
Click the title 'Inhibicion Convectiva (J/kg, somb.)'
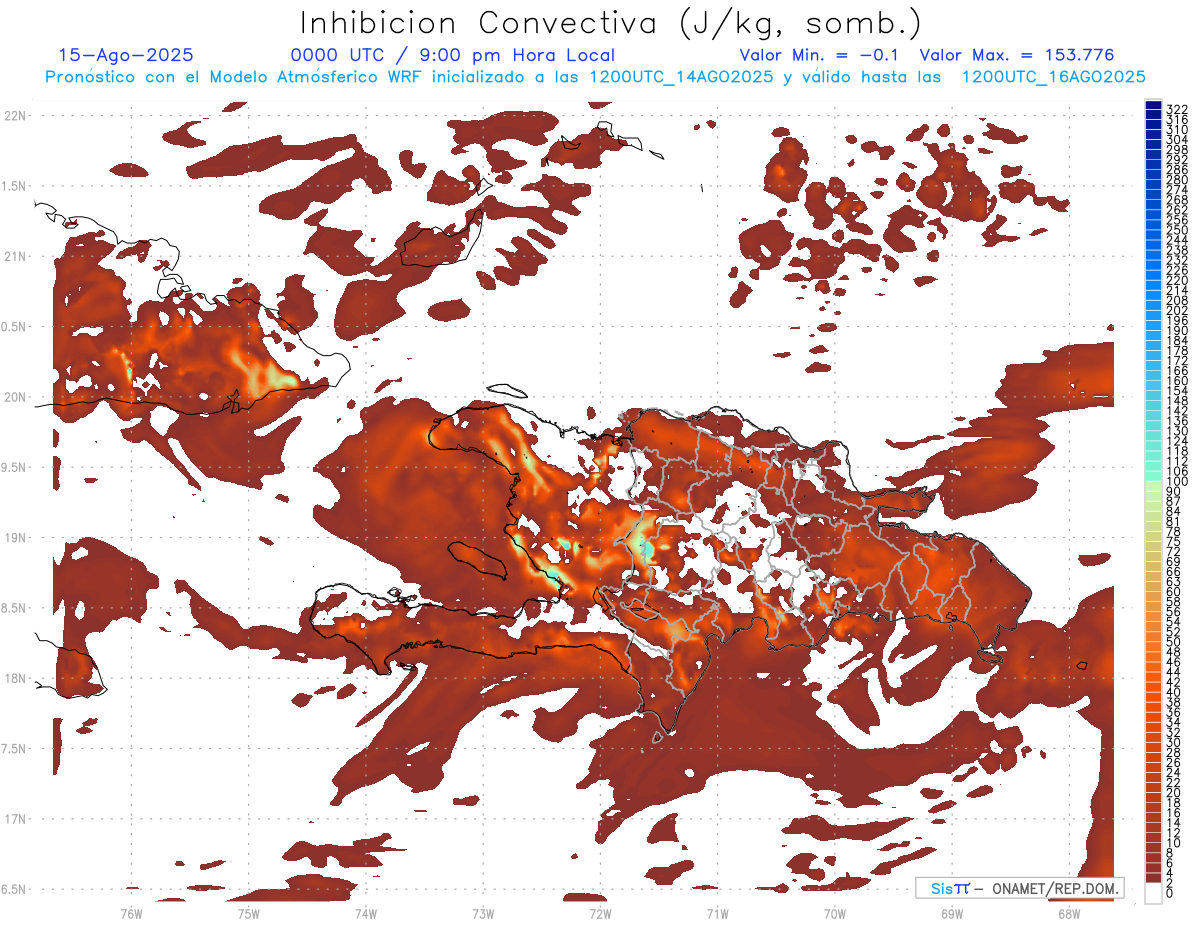coord(611,23)
